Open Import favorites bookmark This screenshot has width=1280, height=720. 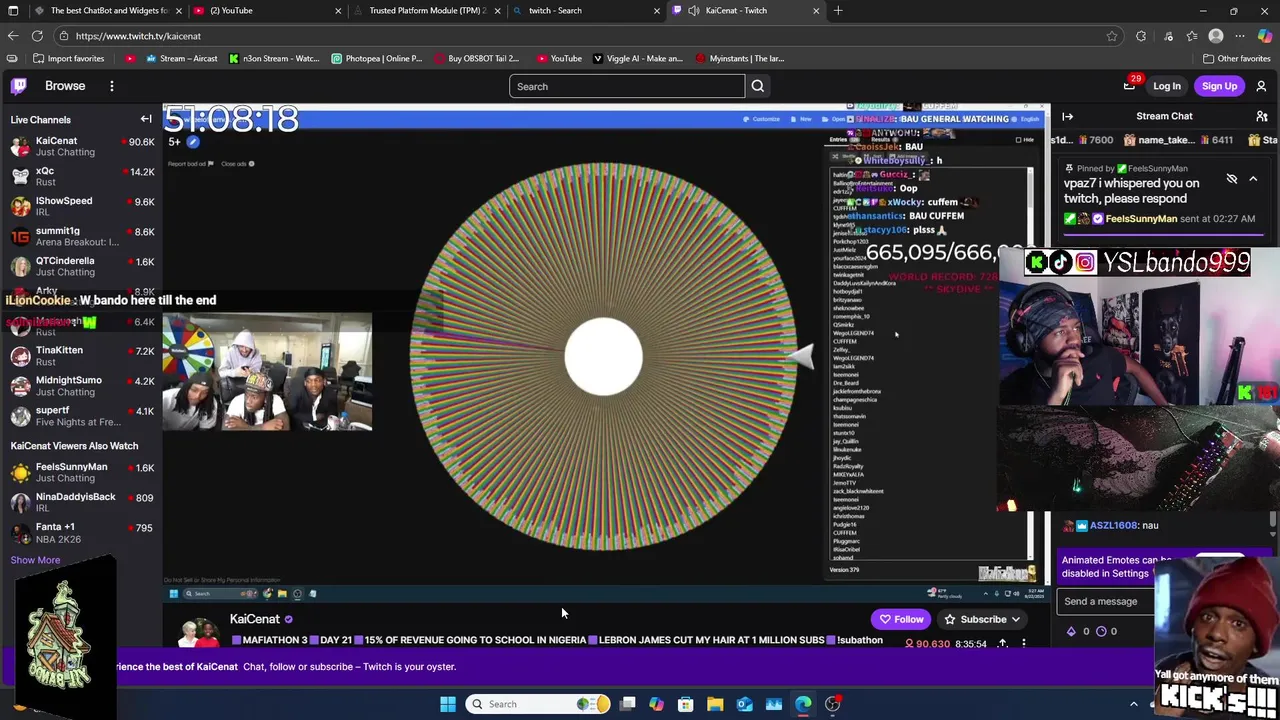69,58
